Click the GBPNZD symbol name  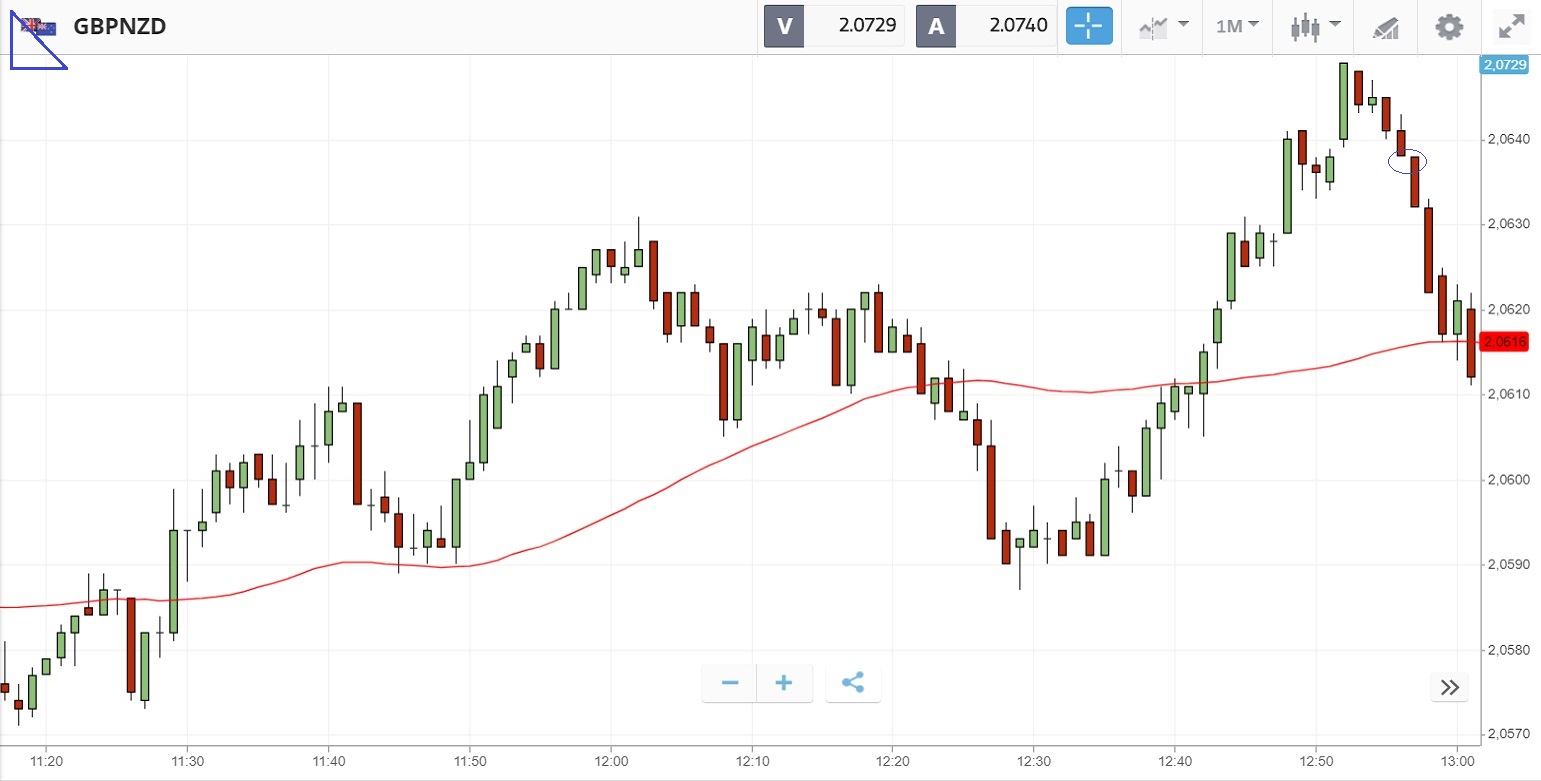coord(119,26)
